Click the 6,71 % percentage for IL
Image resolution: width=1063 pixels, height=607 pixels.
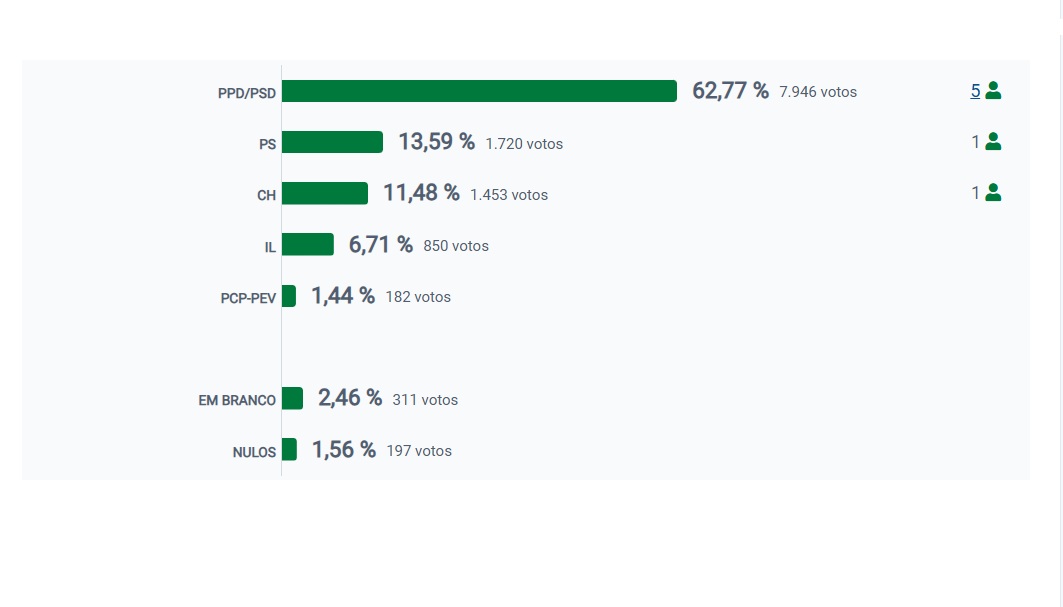point(380,244)
